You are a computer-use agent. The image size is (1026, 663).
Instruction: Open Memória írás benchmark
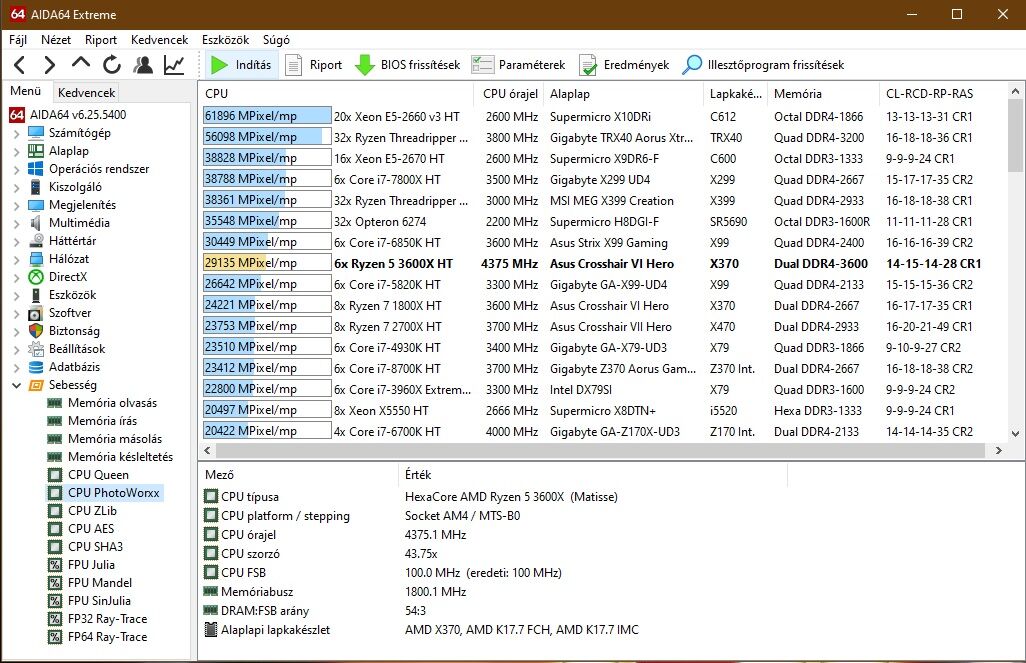102,421
